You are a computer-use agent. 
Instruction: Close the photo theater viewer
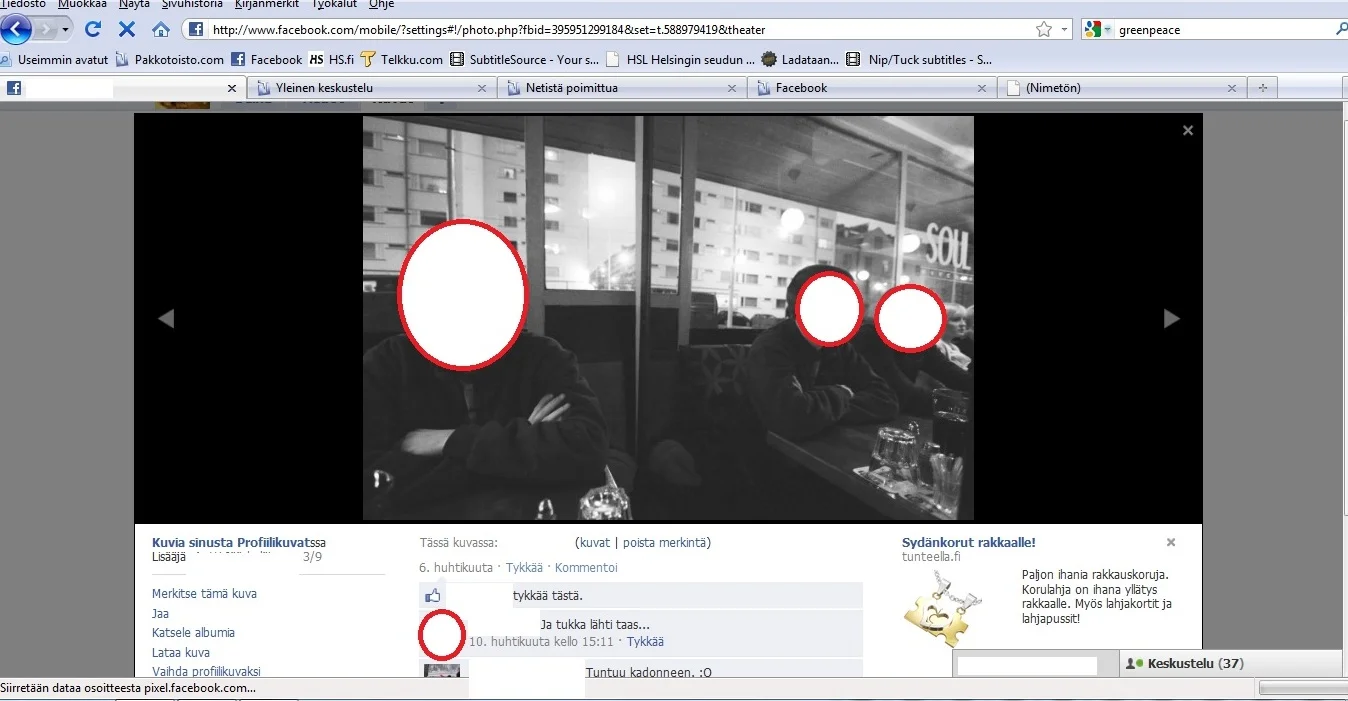pyautogui.click(x=1188, y=130)
